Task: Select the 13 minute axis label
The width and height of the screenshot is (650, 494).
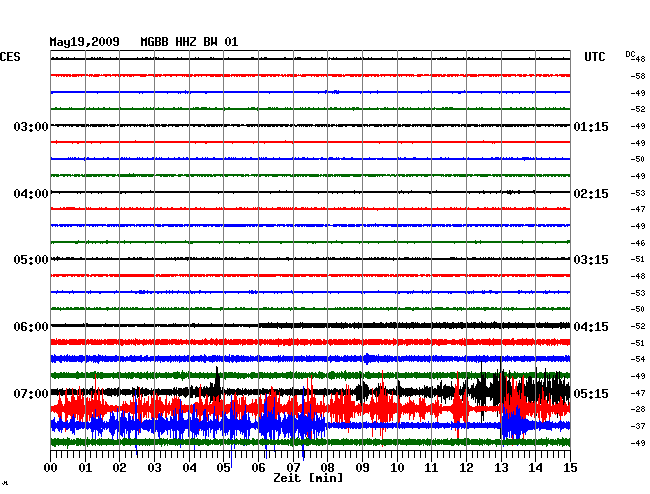Action: coord(501,468)
